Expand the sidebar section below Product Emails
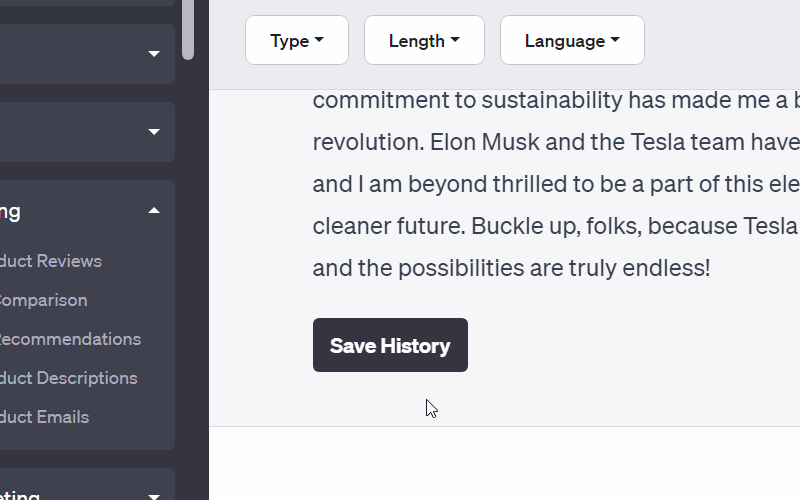The width and height of the screenshot is (800, 500). (154, 495)
